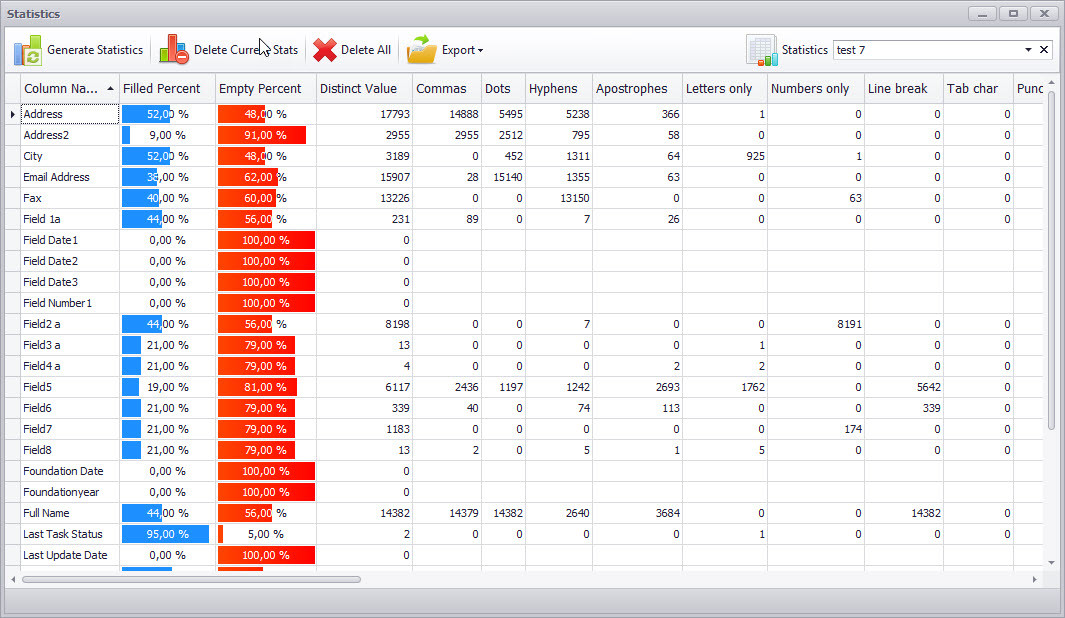Select the Field5 row name
Image resolution: width=1065 pixels, height=618 pixels.
(37, 387)
